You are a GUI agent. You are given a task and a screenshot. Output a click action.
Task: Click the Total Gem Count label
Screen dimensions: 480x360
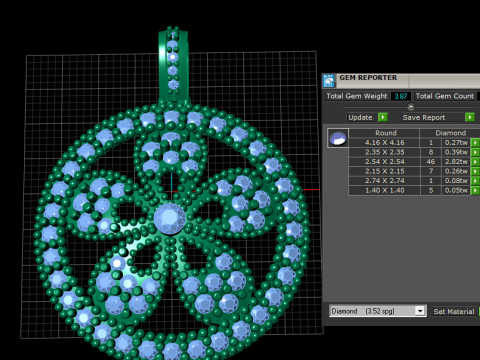click(445, 96)
